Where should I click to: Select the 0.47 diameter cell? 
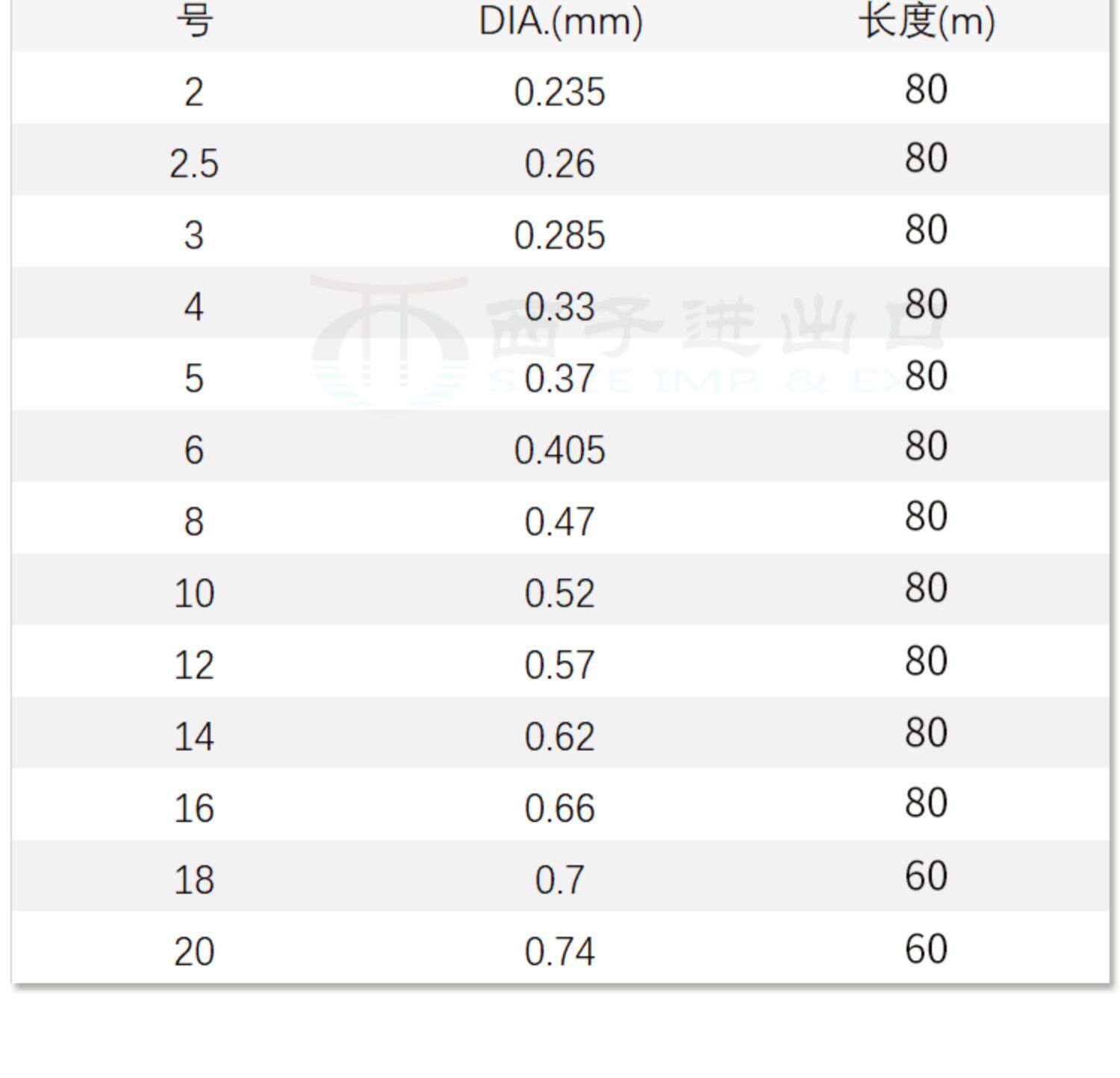(x=560, y=522)
